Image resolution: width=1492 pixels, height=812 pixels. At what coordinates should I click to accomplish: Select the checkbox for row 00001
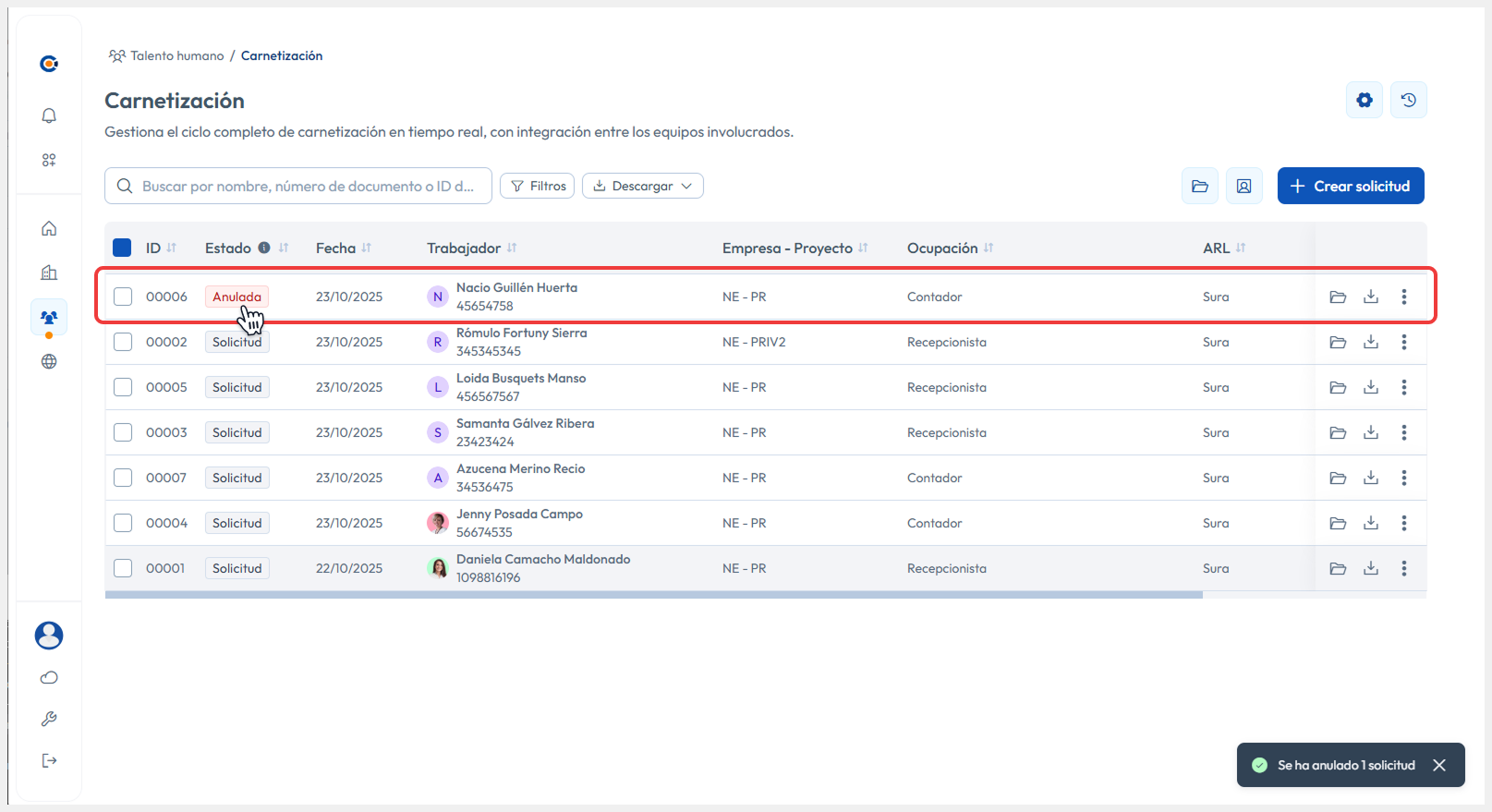point(123,568)
